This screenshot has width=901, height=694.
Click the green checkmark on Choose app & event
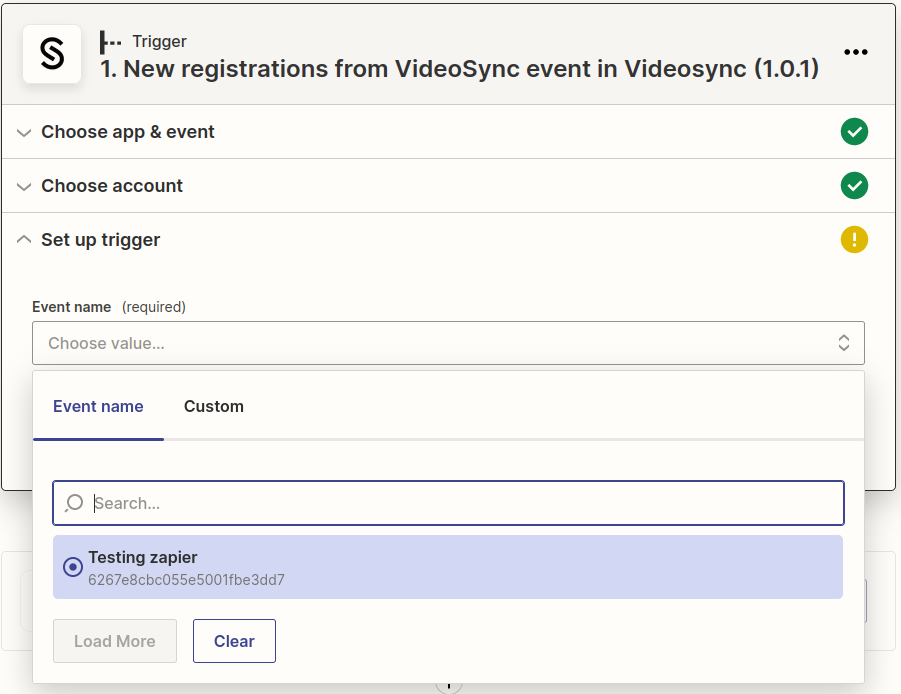pos(855,131)
